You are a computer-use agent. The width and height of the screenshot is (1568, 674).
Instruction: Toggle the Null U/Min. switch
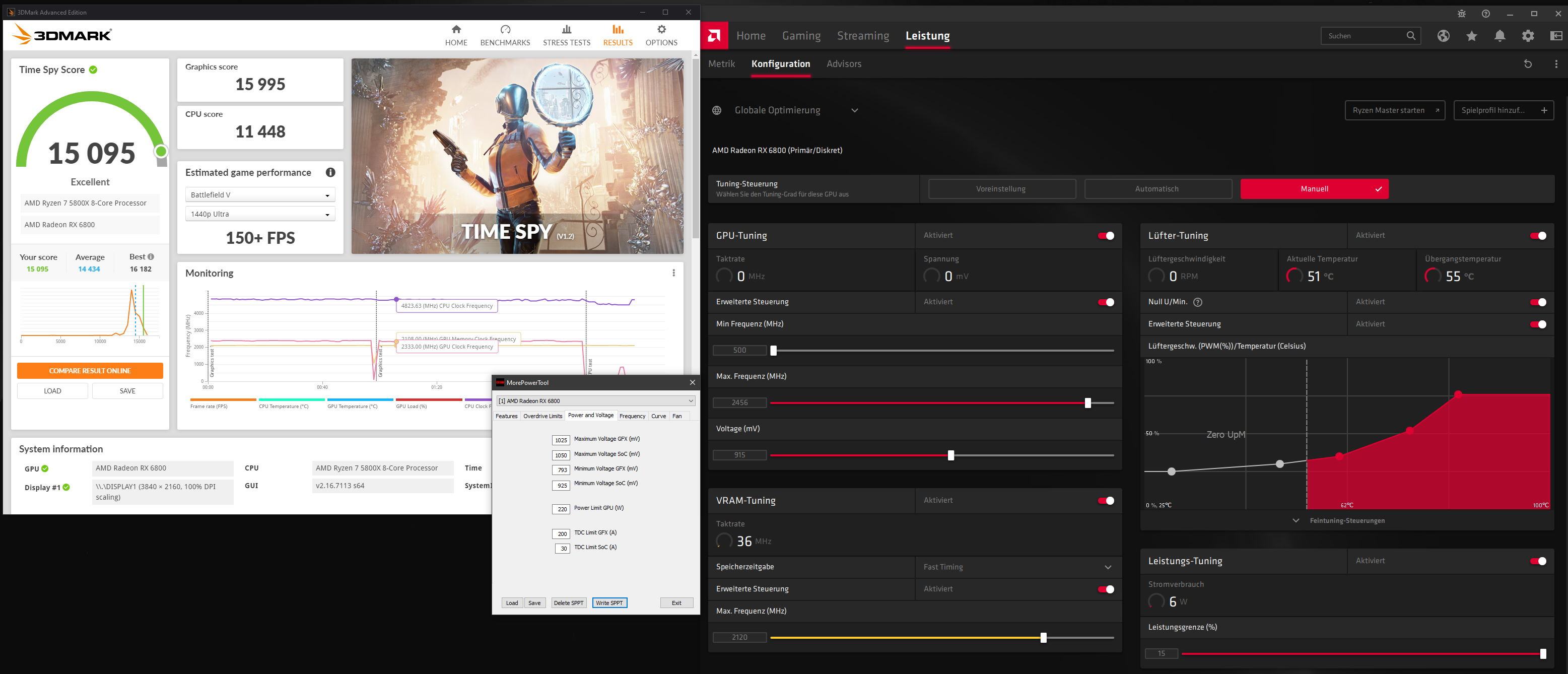tap(1538, 302)
